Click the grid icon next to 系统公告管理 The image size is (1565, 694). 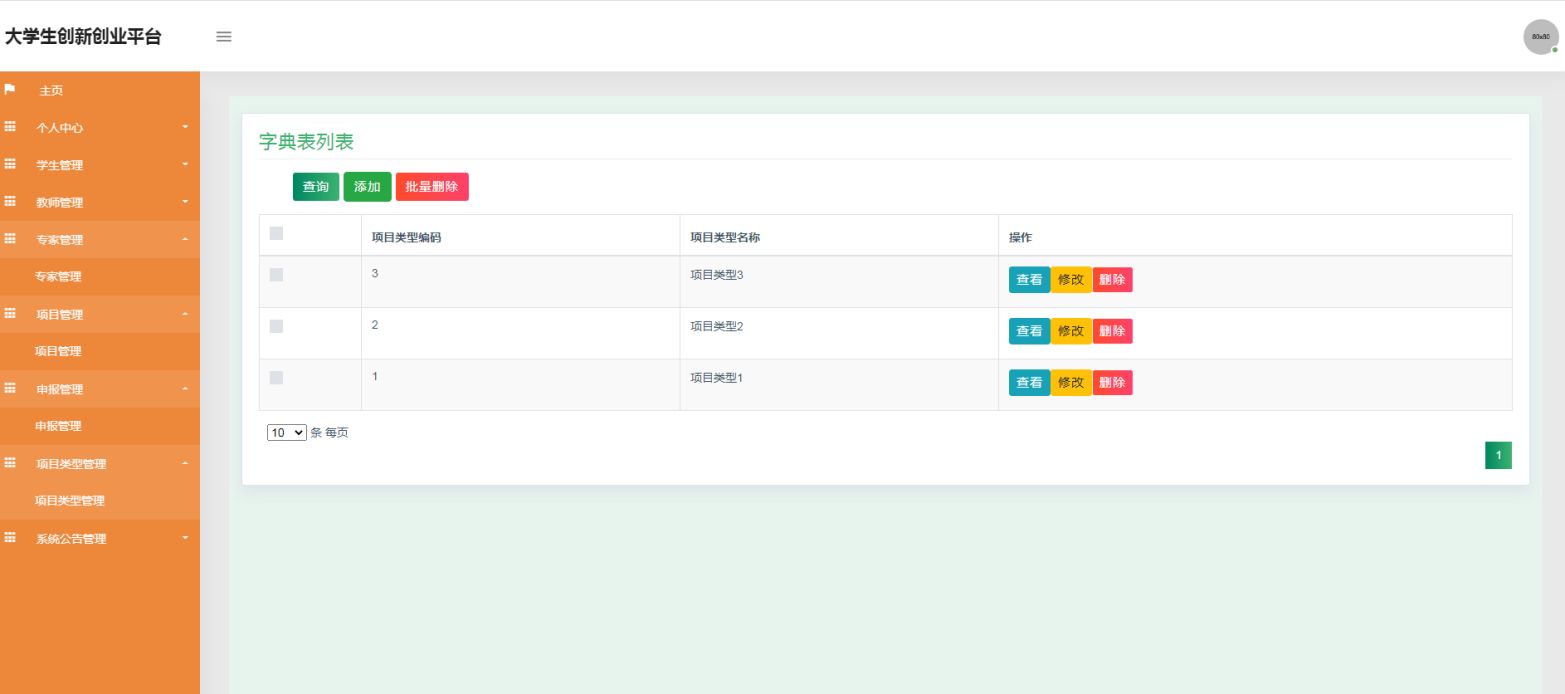coord(10,537)
